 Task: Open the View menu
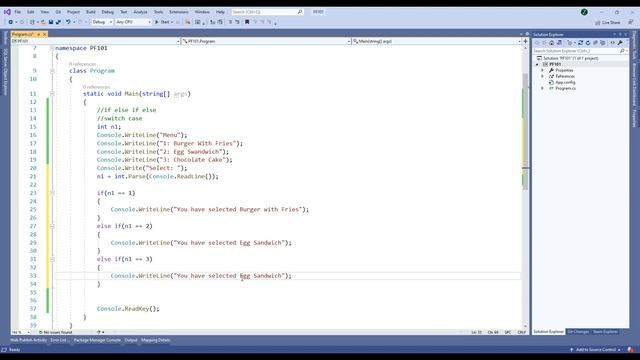(44, 12)
